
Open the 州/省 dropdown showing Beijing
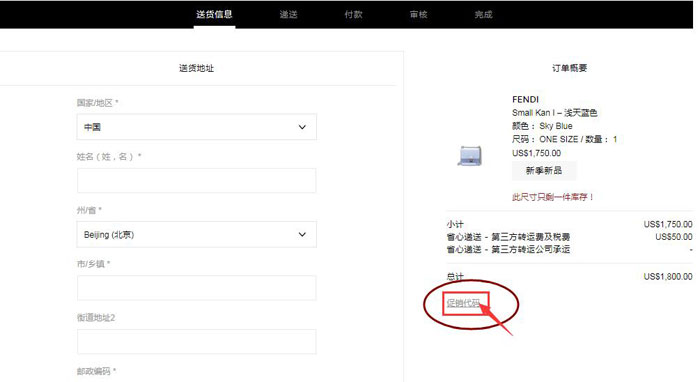pos(196,234)
